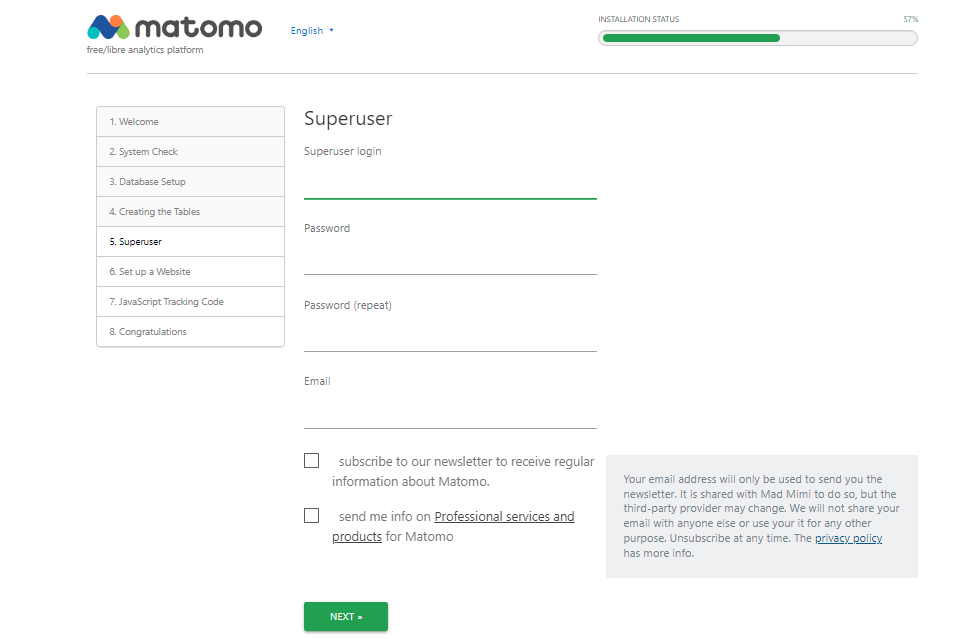This screenshot has height=639, width=979.
Task: Check the send me info checkbox
Action: pyautogui.click(x=312, y=516)
